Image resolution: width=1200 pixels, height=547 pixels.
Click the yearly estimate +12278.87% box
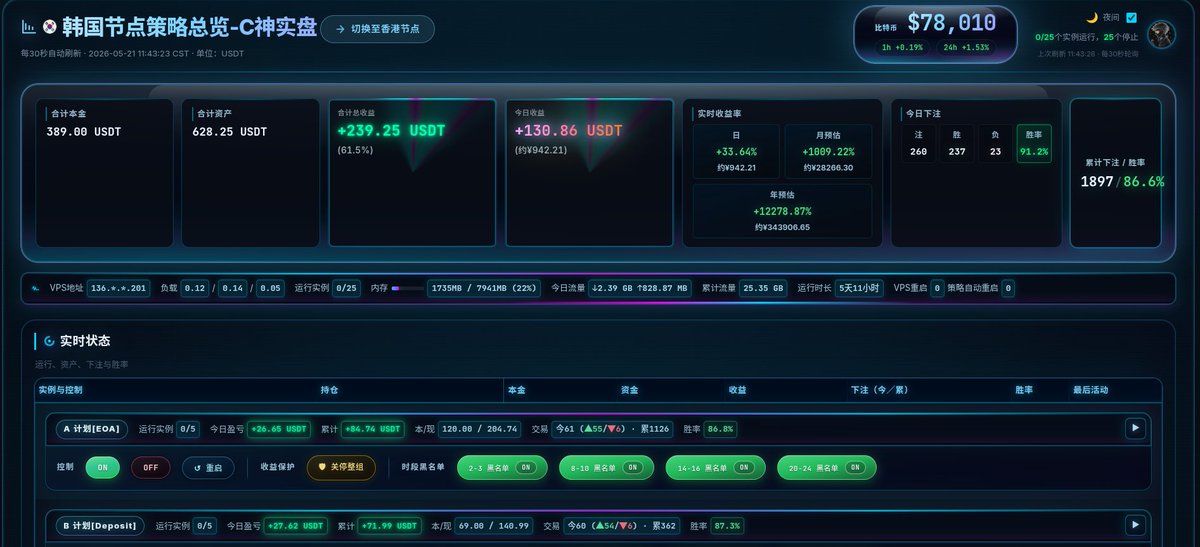click(x=782, y=211)
